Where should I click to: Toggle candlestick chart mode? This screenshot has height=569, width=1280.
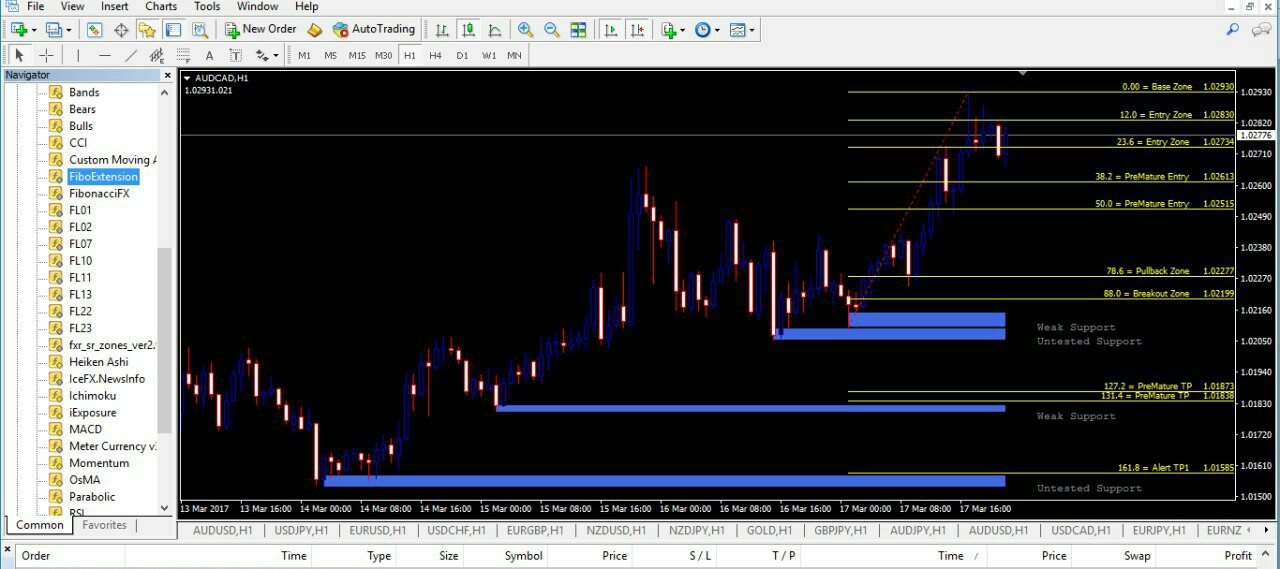[468, 30]
